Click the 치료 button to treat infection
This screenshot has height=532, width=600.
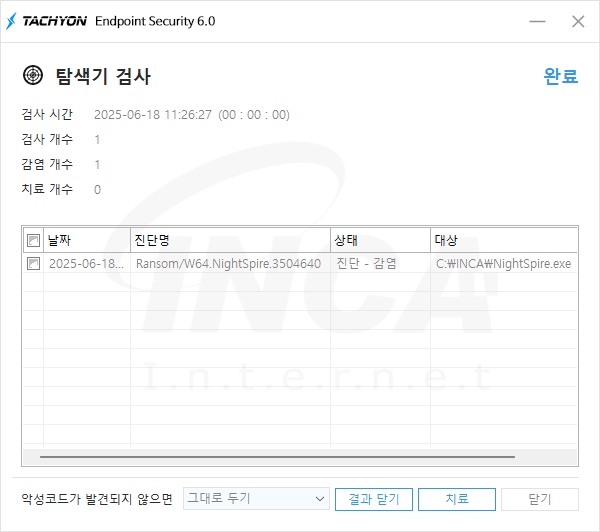click(457, 499)
